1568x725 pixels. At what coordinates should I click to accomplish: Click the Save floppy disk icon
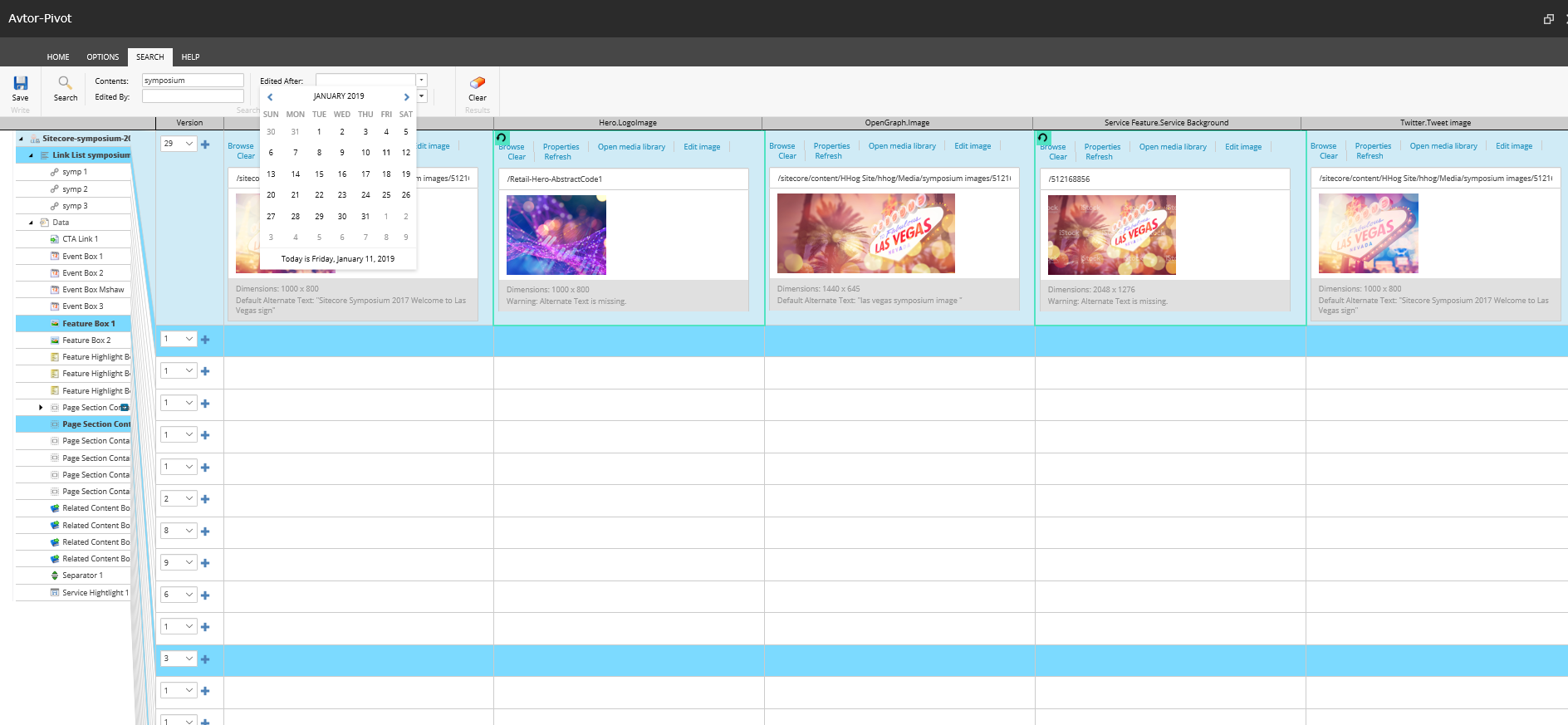pos(21,83)
